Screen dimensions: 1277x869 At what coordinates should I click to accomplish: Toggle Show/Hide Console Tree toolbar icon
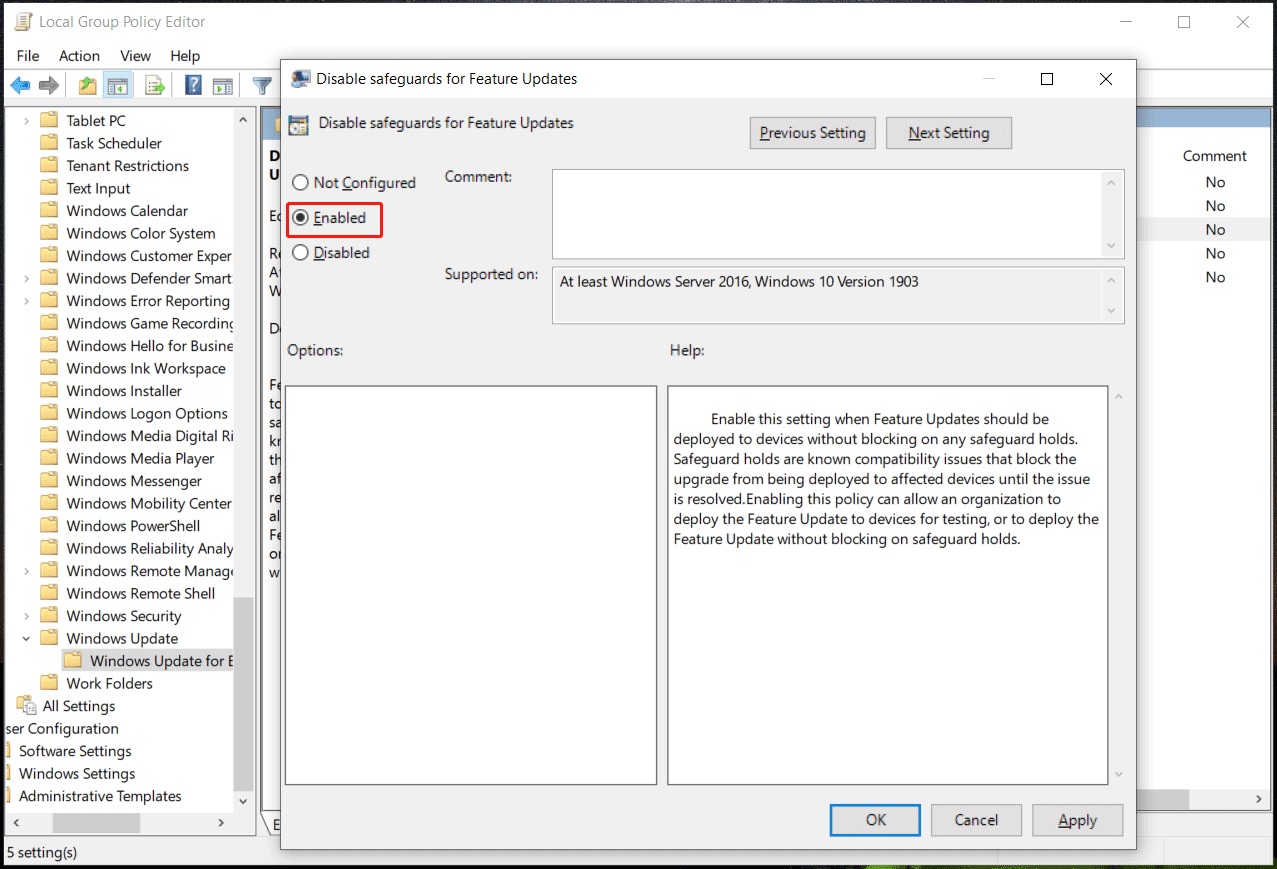118,86
